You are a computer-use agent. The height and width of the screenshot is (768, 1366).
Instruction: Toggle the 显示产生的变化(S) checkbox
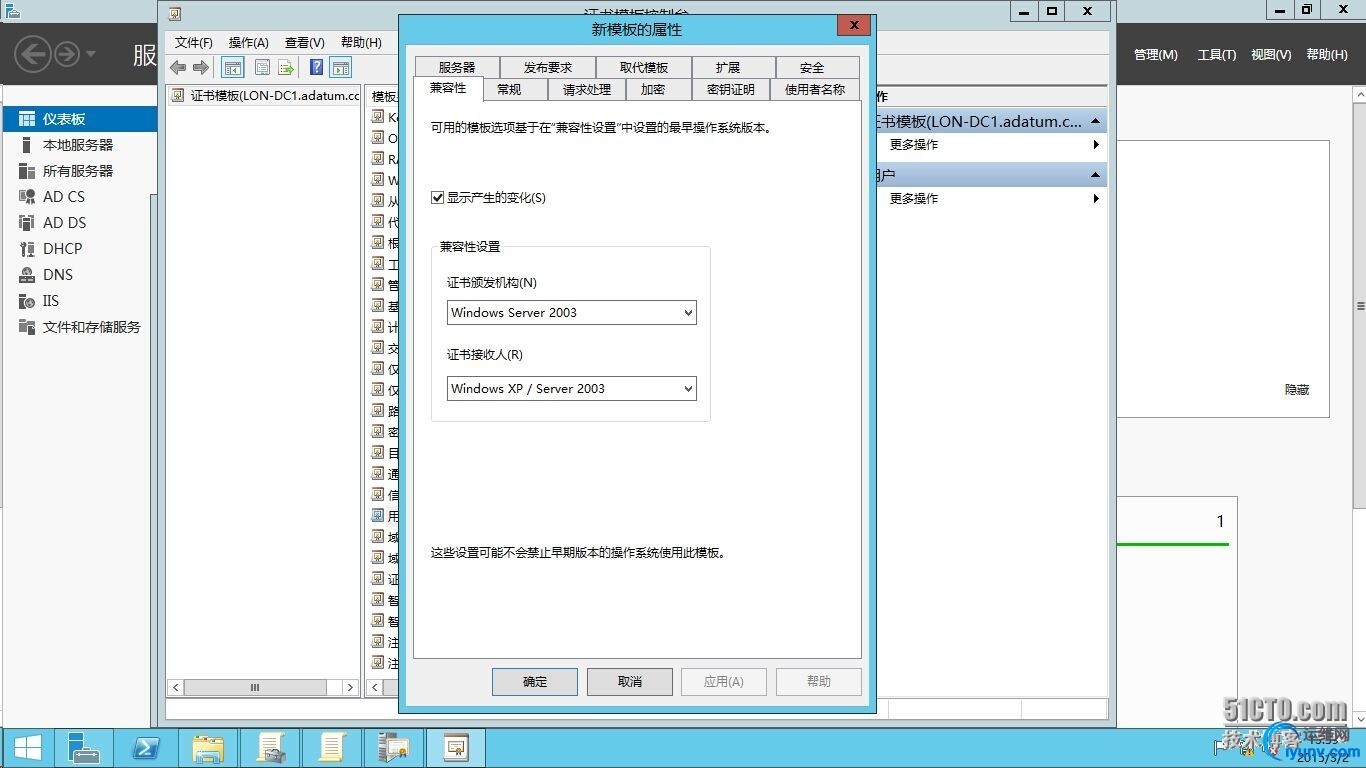click(x=437, y=198)
